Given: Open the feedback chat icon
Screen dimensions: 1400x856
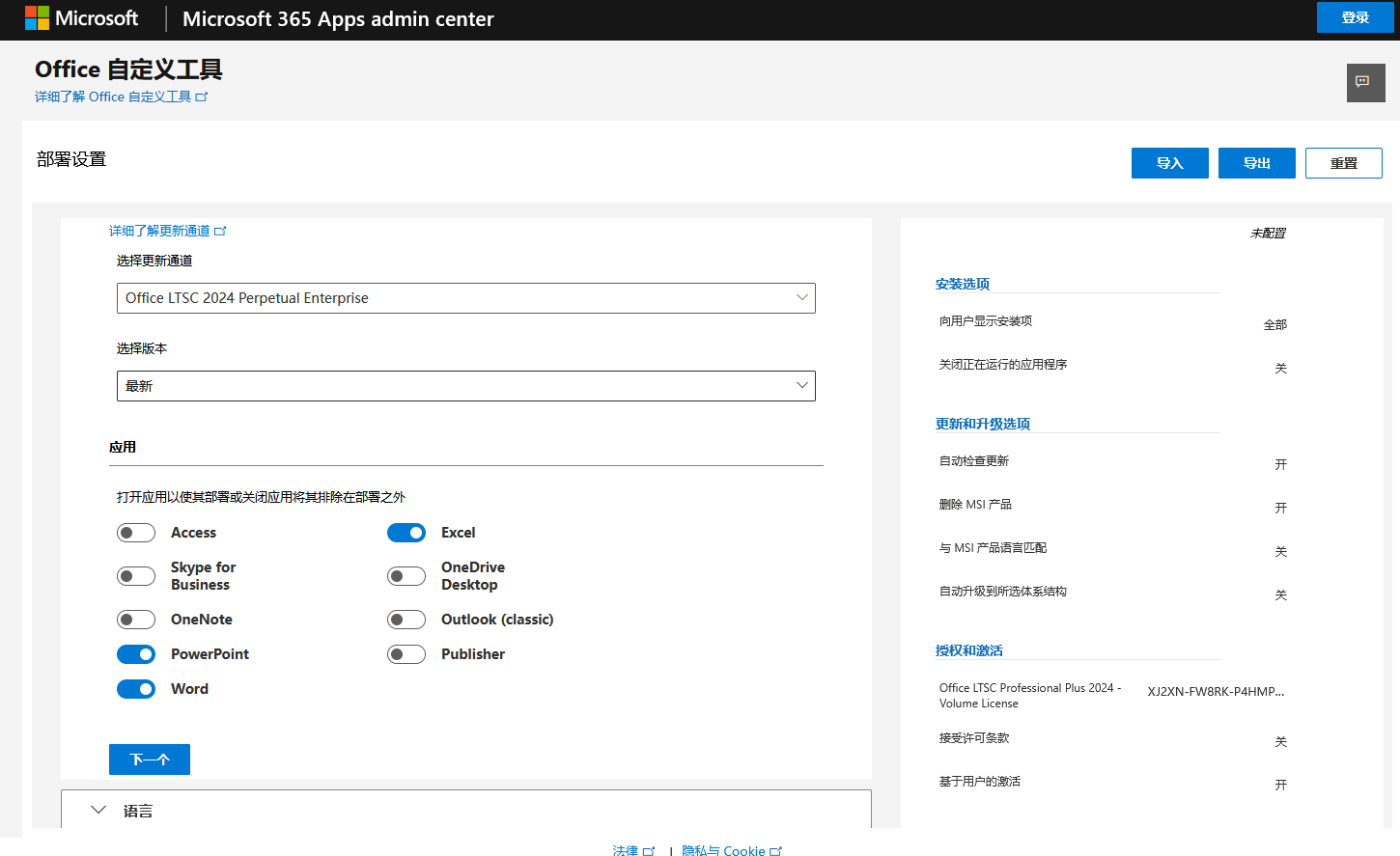Looking at the screenshot, I should [x=1365, y=83].
